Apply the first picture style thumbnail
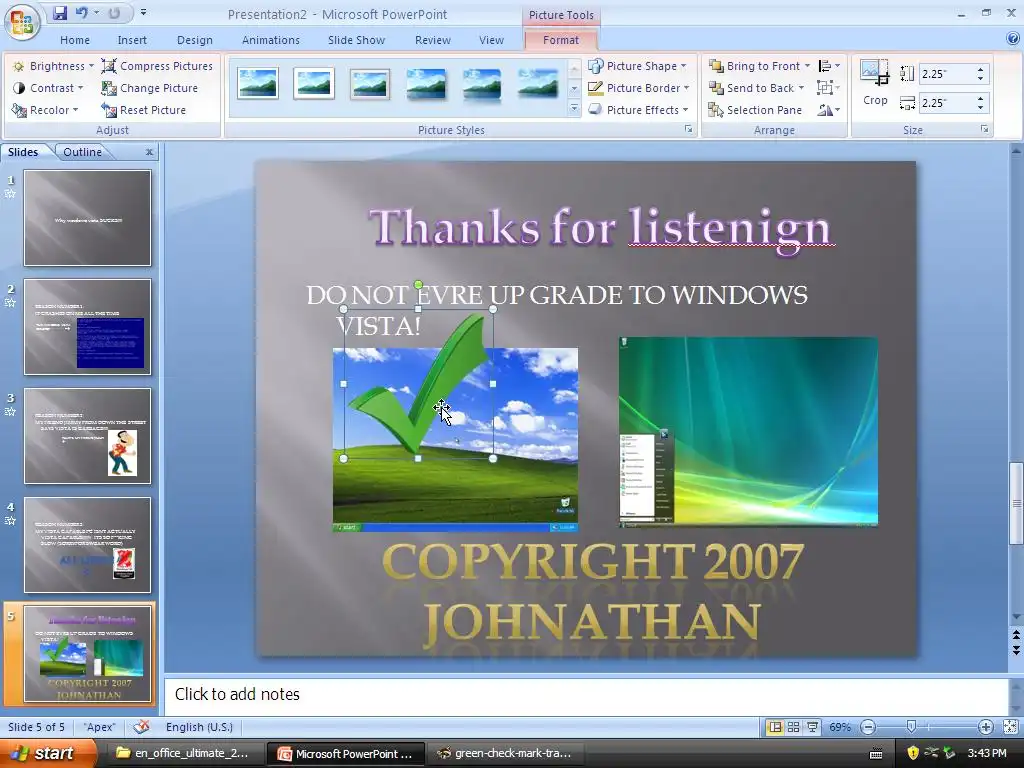The height and width of the screenshot is (768, 1024). [x=258, y=84]
